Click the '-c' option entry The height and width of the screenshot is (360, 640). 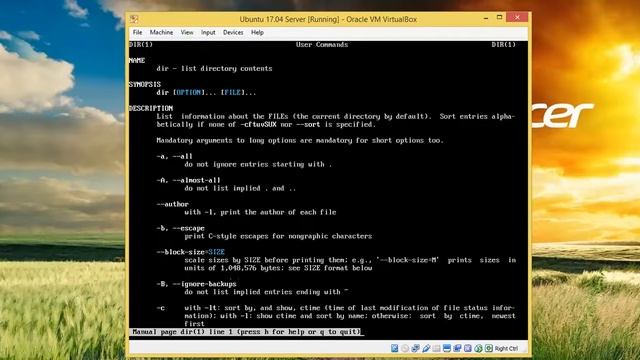tap(160, 308)
